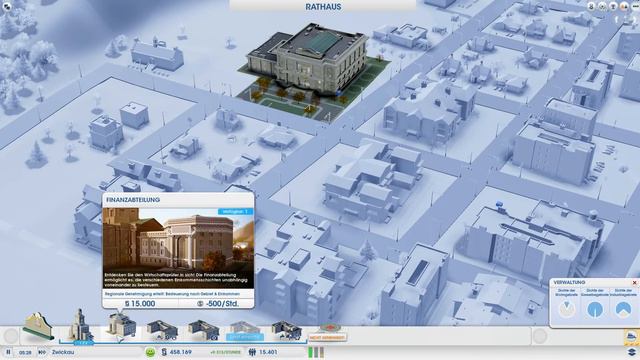Open the achievements trophy icon
640x360 pixels.
(x=613, y=6)
